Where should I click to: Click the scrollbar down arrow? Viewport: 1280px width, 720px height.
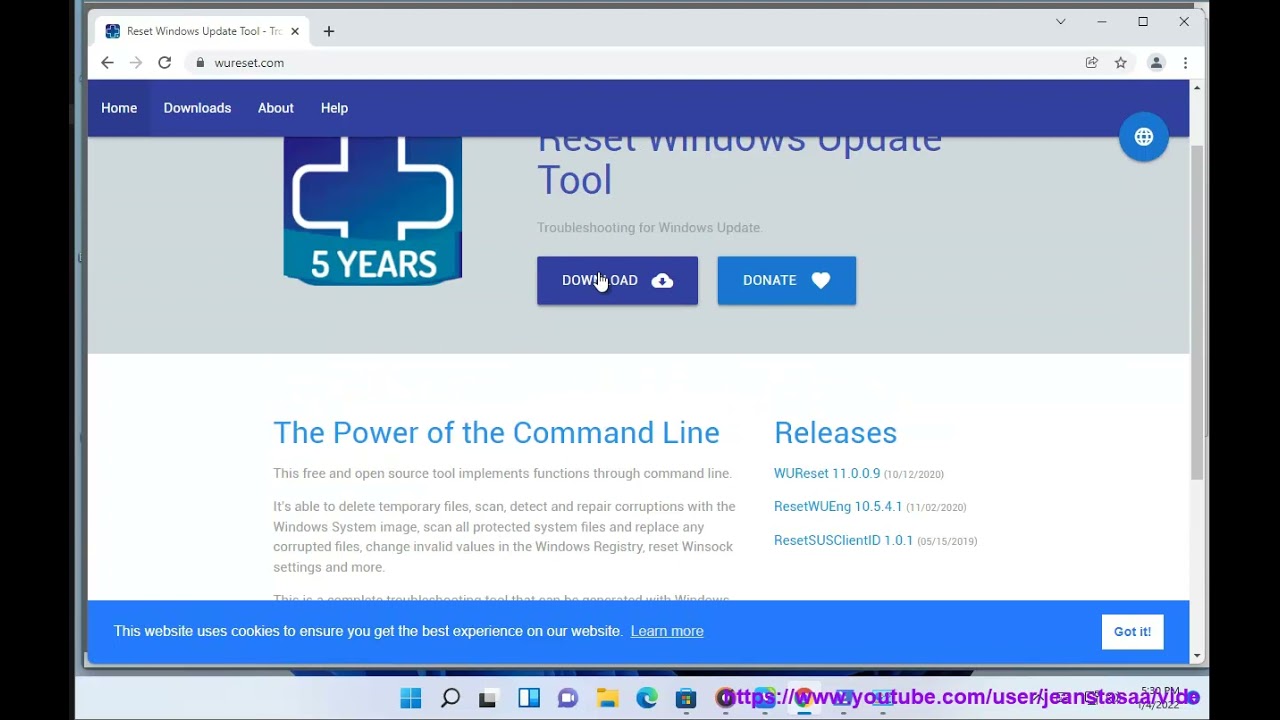[1197, 656]
